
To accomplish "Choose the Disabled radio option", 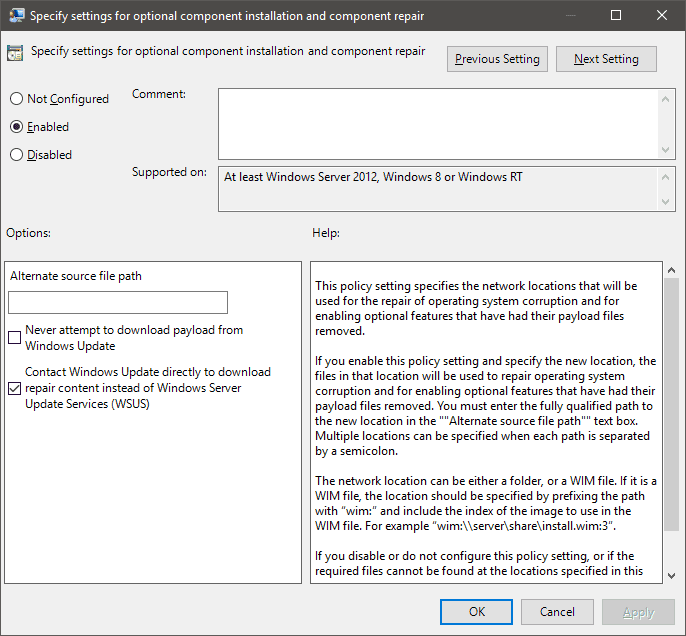I will click(x=16, y=155).
